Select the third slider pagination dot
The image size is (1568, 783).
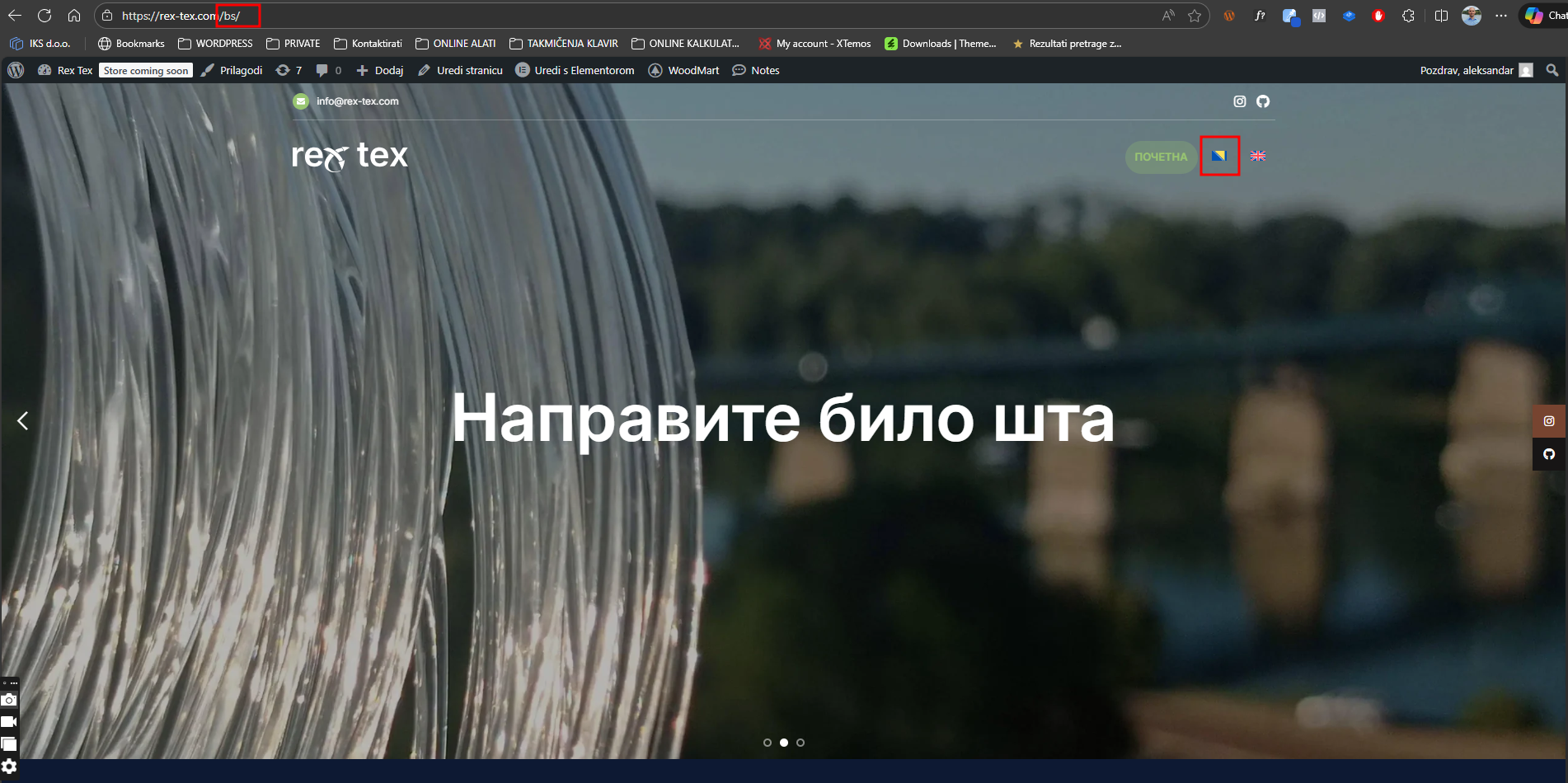[x=800, y=743]
